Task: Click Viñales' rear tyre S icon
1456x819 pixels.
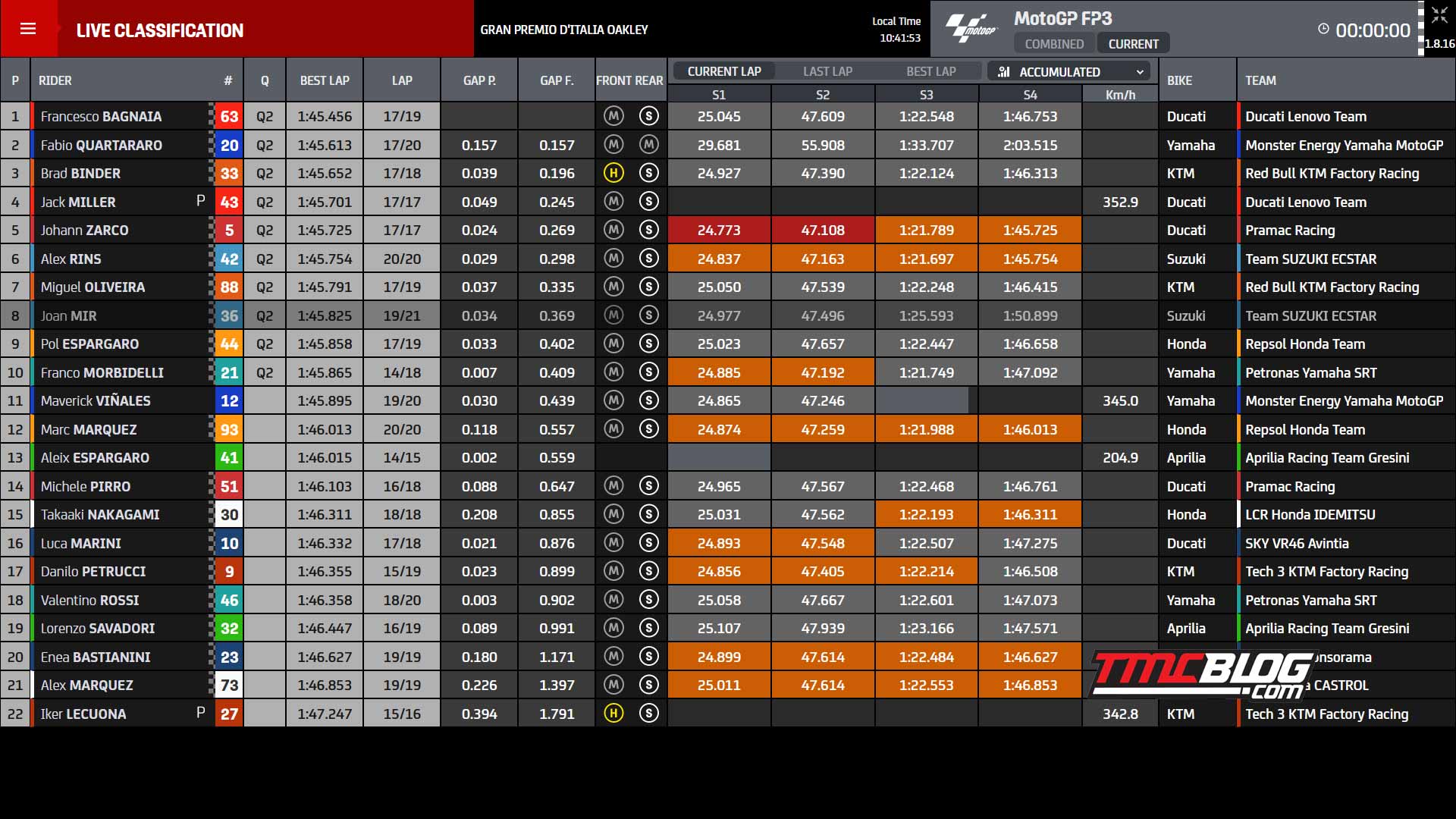Action: tap(648, 400)
